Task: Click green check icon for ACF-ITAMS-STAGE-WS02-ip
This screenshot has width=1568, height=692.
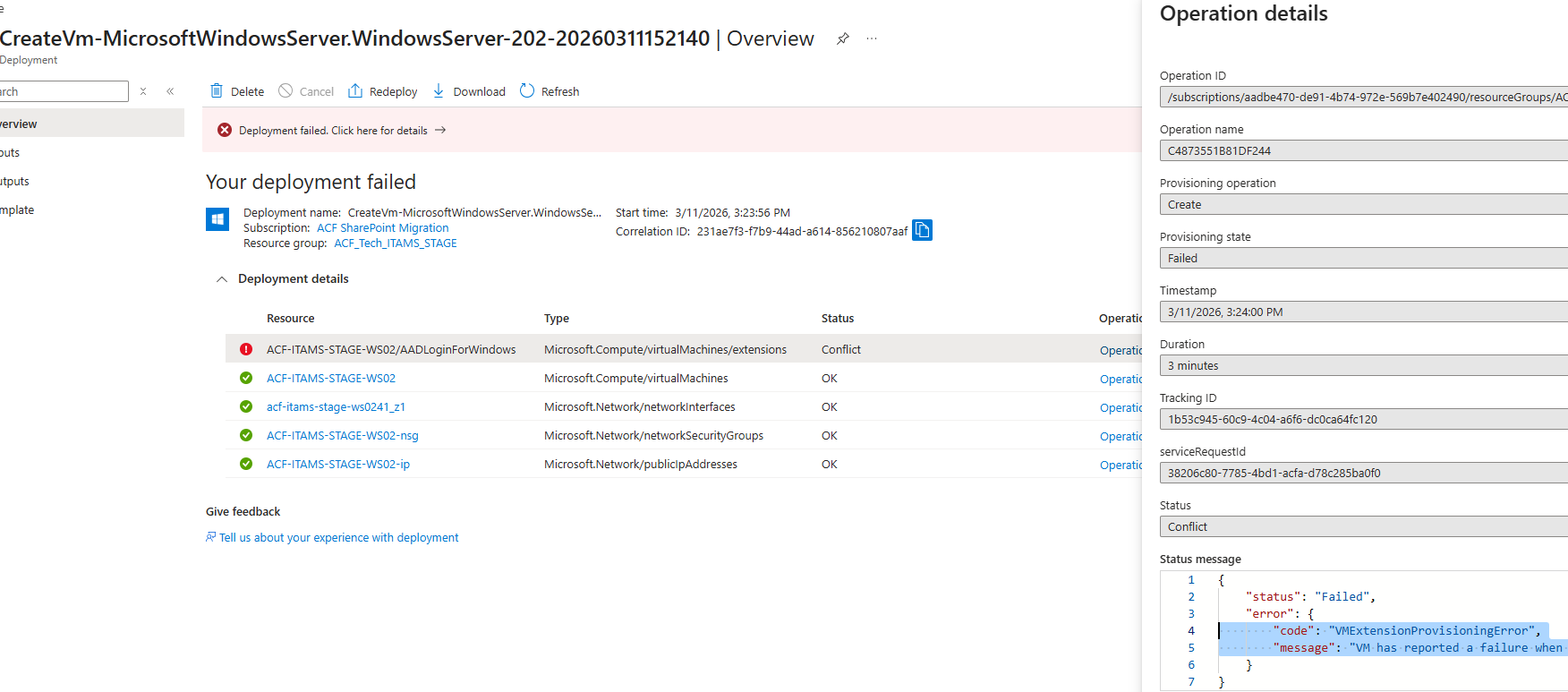Action: (x=246, y=464)
